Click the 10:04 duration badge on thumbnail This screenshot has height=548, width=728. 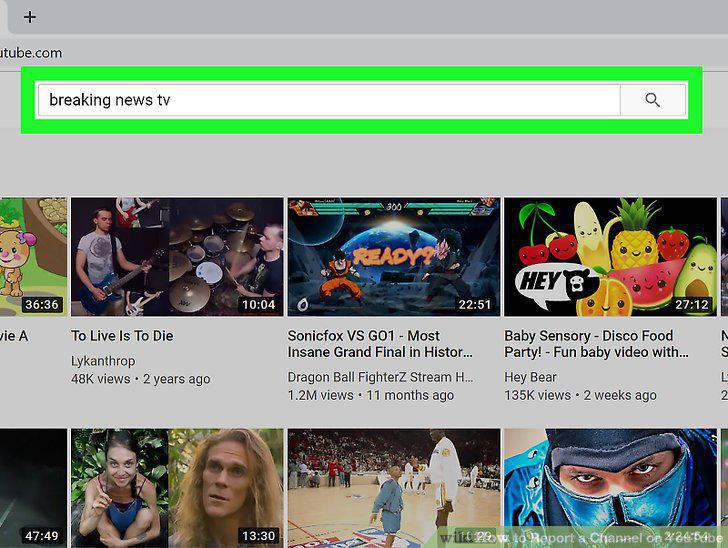point(259,305)
